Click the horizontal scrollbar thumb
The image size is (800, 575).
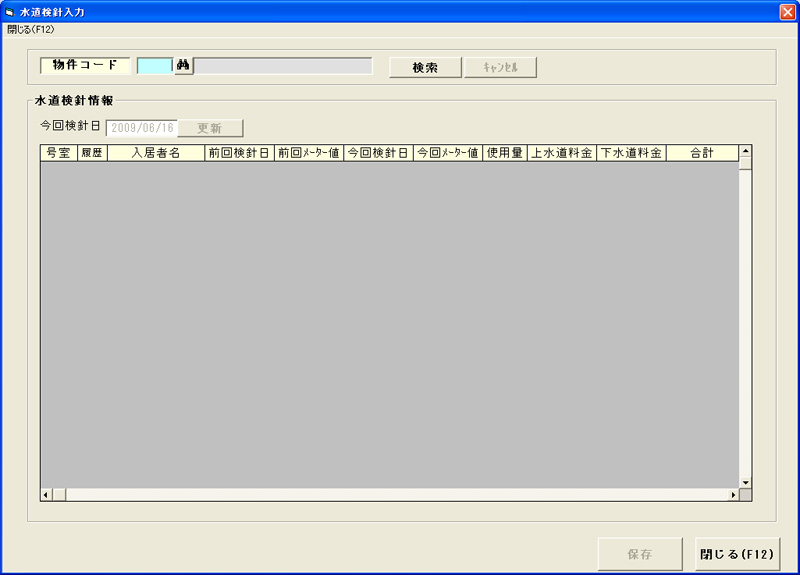(x=59, y=495)
